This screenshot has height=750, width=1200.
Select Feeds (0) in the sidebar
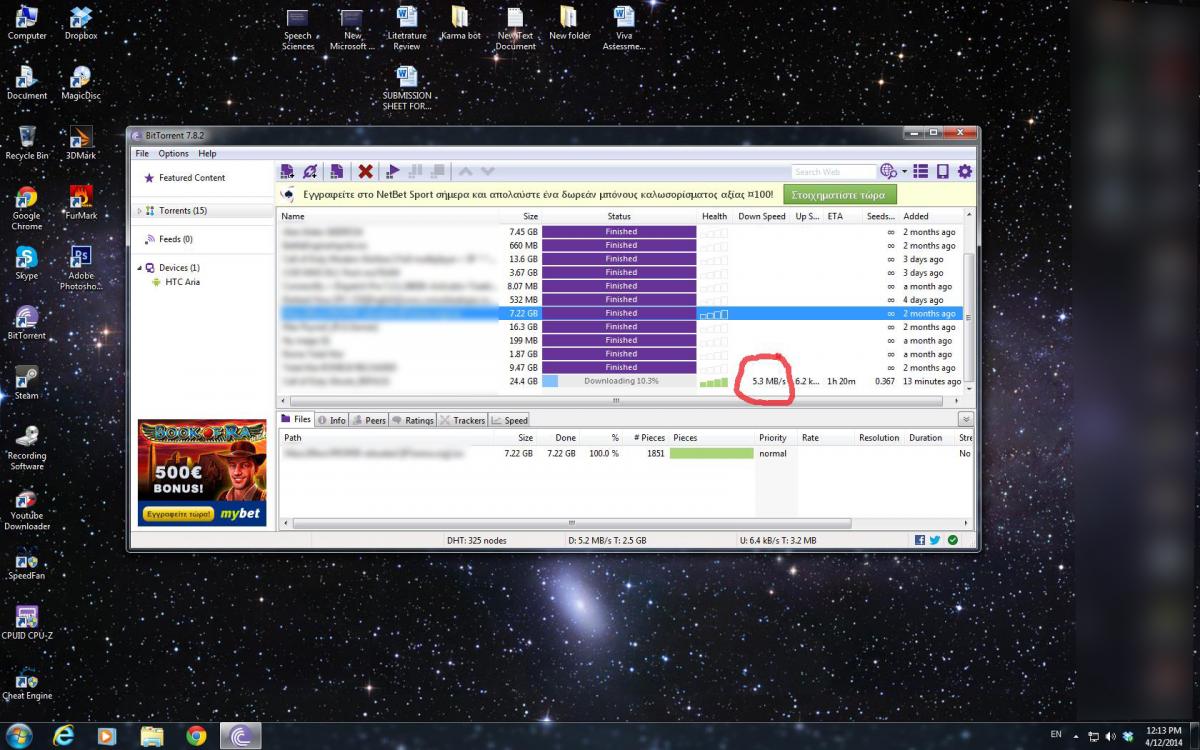tap(175, 239)
